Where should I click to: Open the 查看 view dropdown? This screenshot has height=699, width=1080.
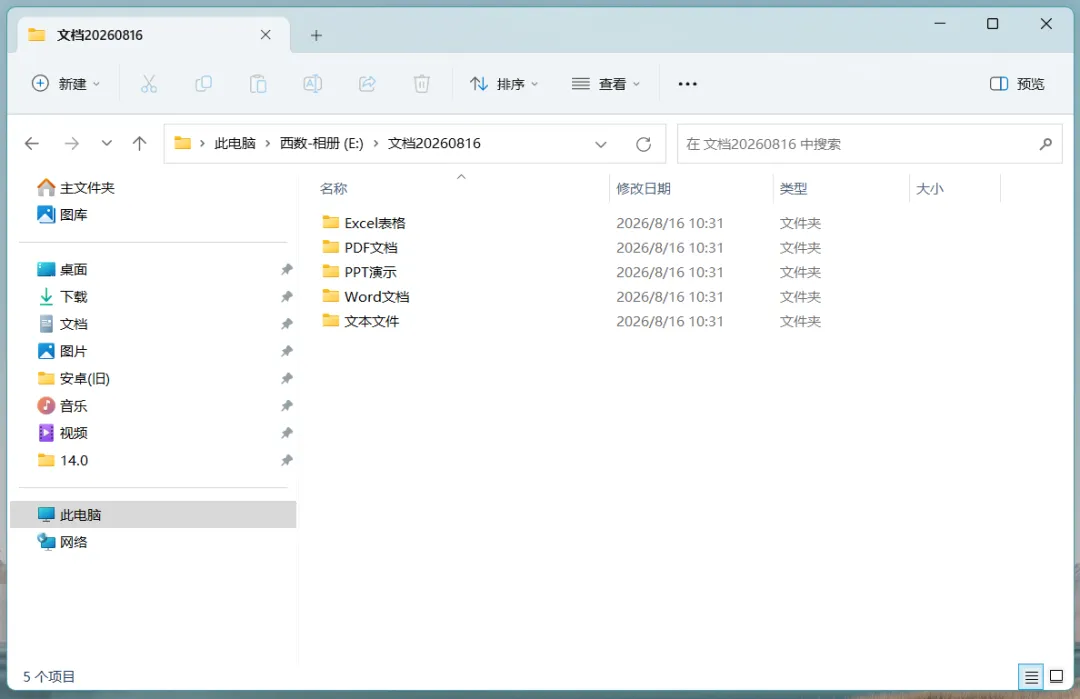tap(605, 84)
